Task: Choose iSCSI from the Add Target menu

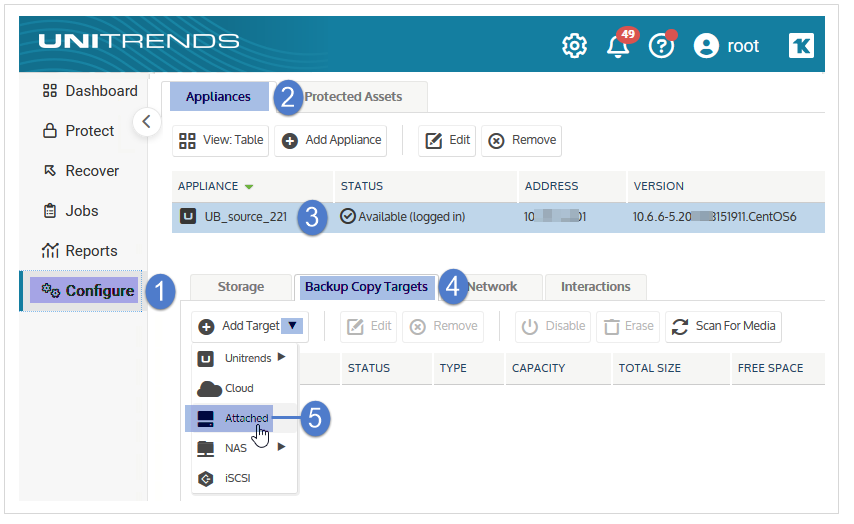Action: [x=244, y=478]
